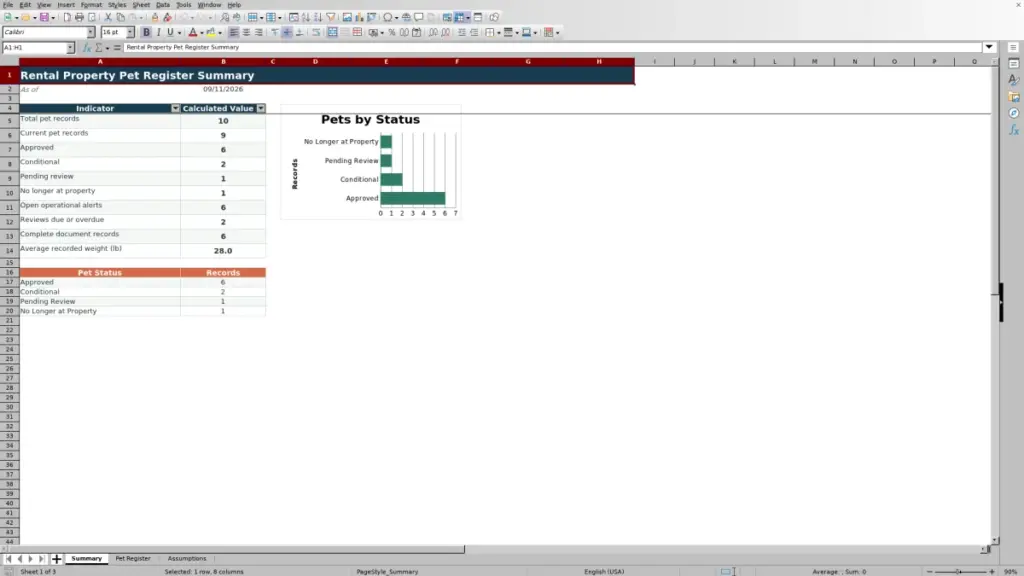Screen dimensions: 1024x576
Task: Open the Font Name dropdown
Action: (91, 32)
